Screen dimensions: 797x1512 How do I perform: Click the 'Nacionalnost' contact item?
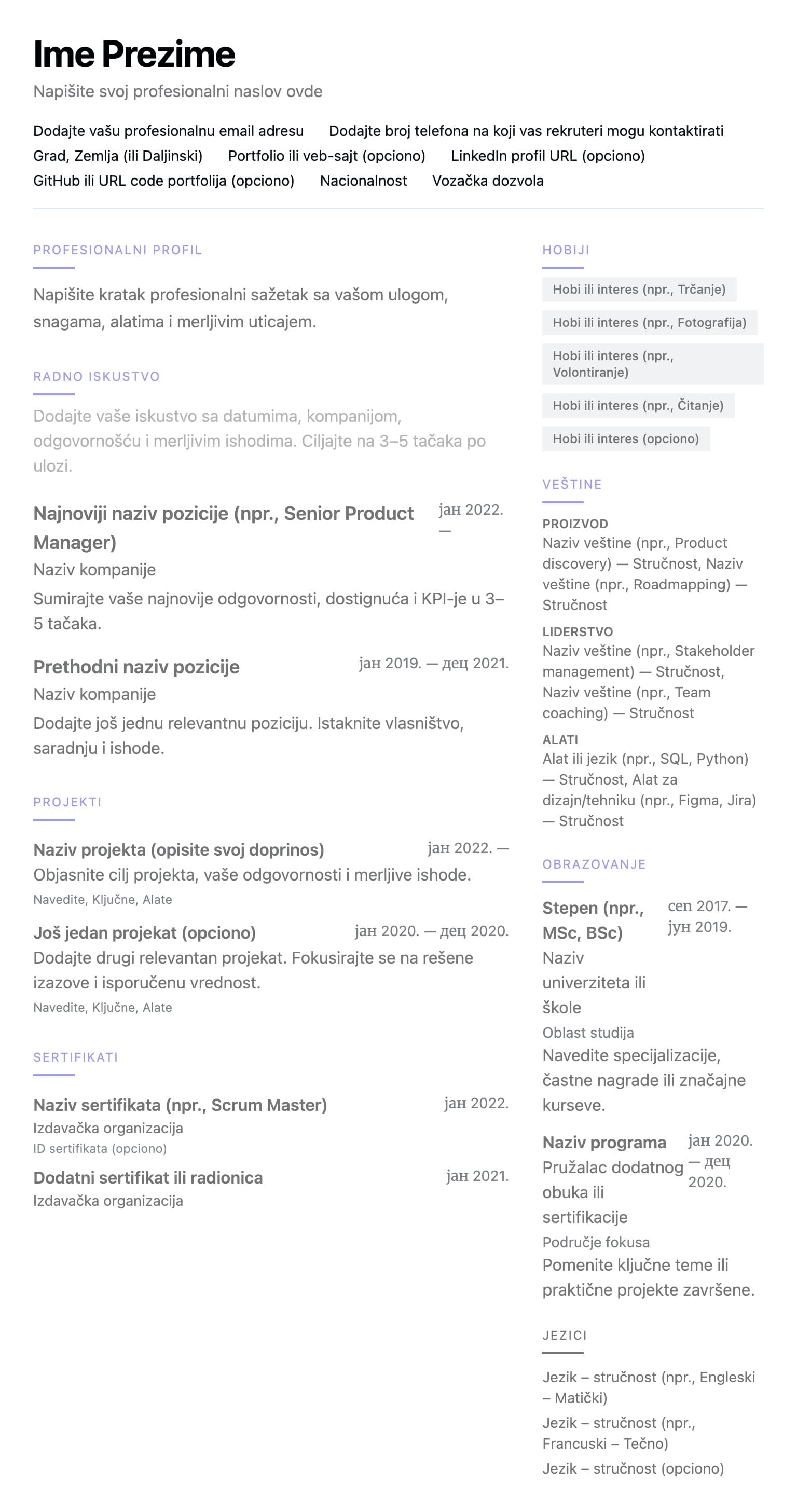coord(363,181)
